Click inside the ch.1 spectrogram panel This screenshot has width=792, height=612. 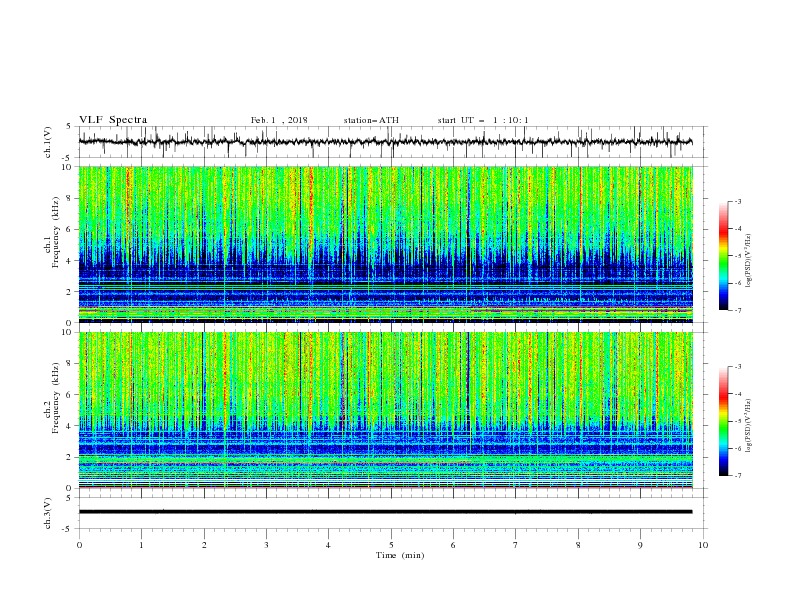coord(385,244)
